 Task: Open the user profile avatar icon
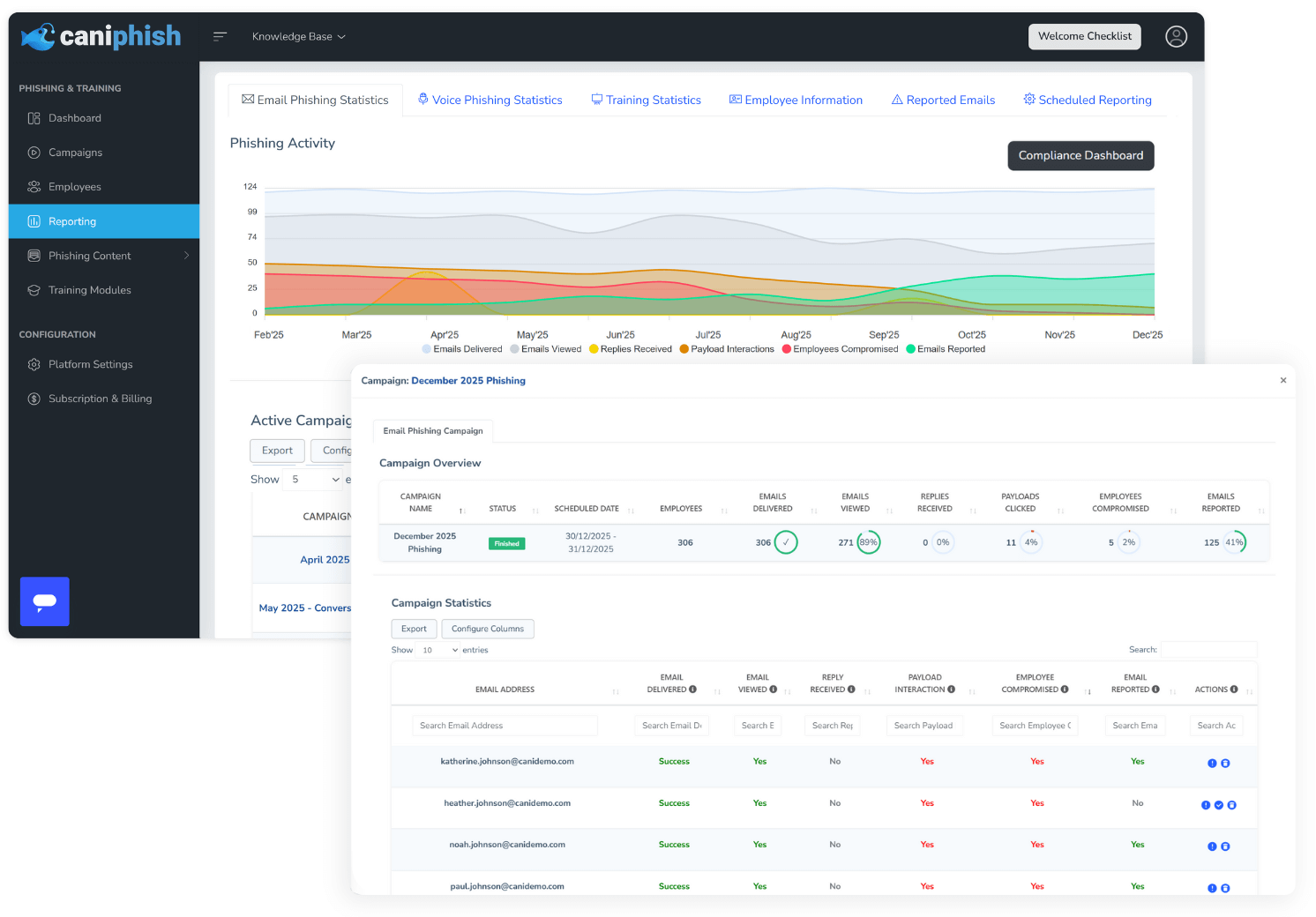point(1176,36)
